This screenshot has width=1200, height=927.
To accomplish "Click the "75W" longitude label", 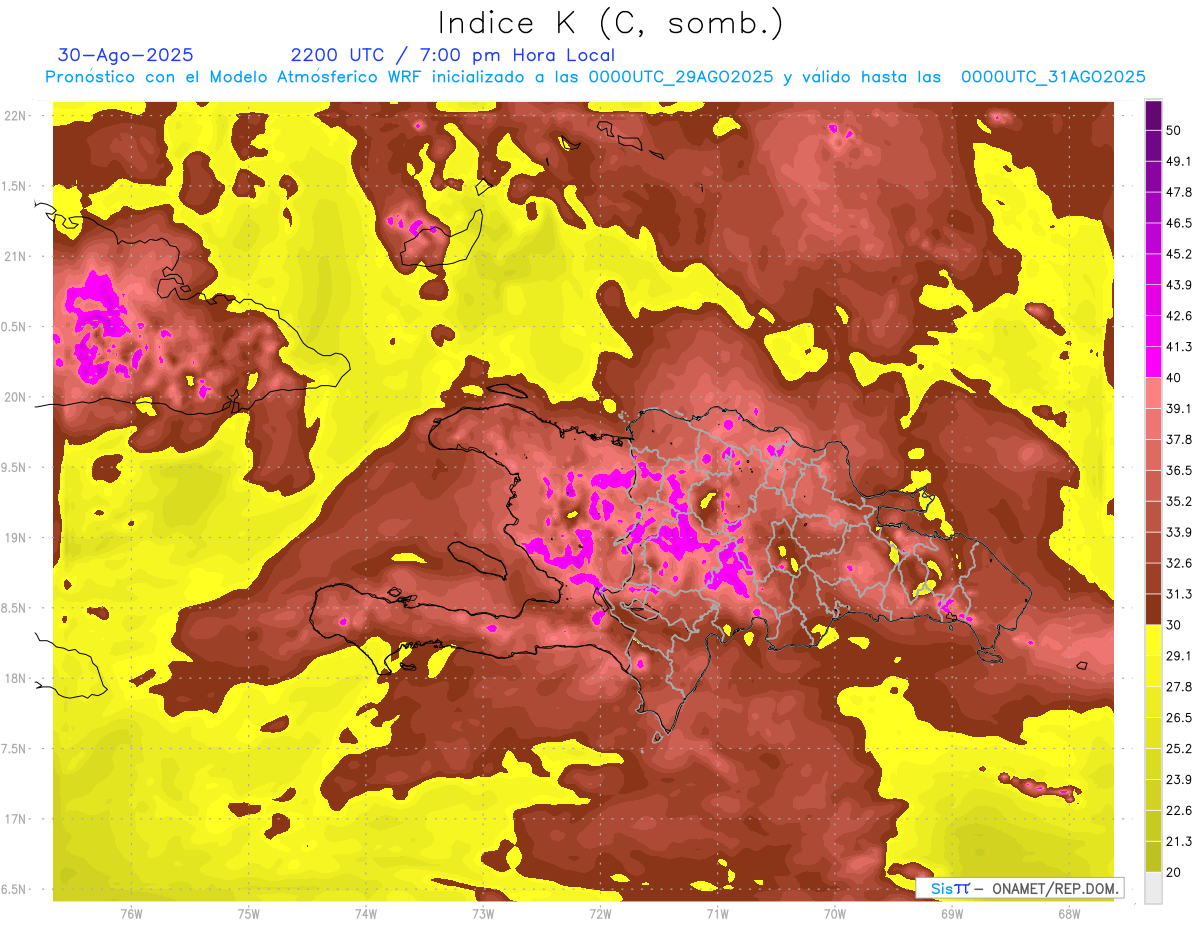I will click(248, 914).
